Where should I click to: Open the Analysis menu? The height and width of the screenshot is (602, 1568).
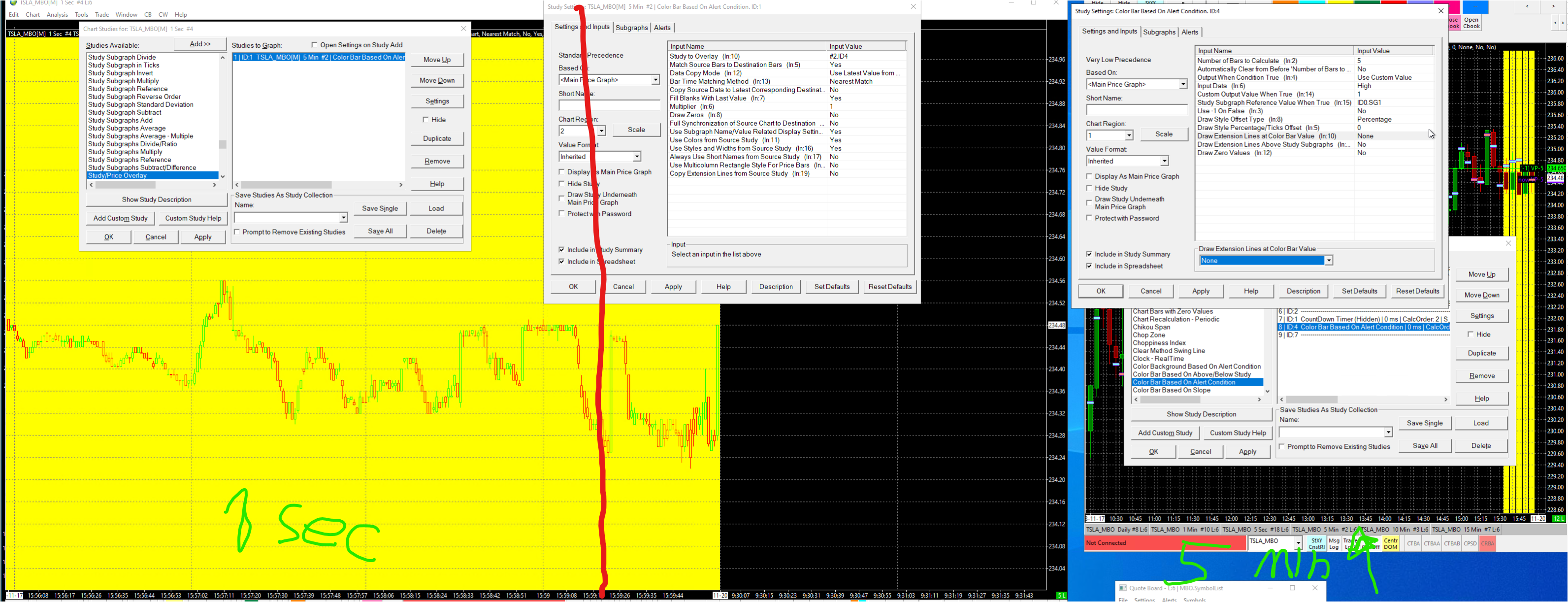click(x=57, y=15)
